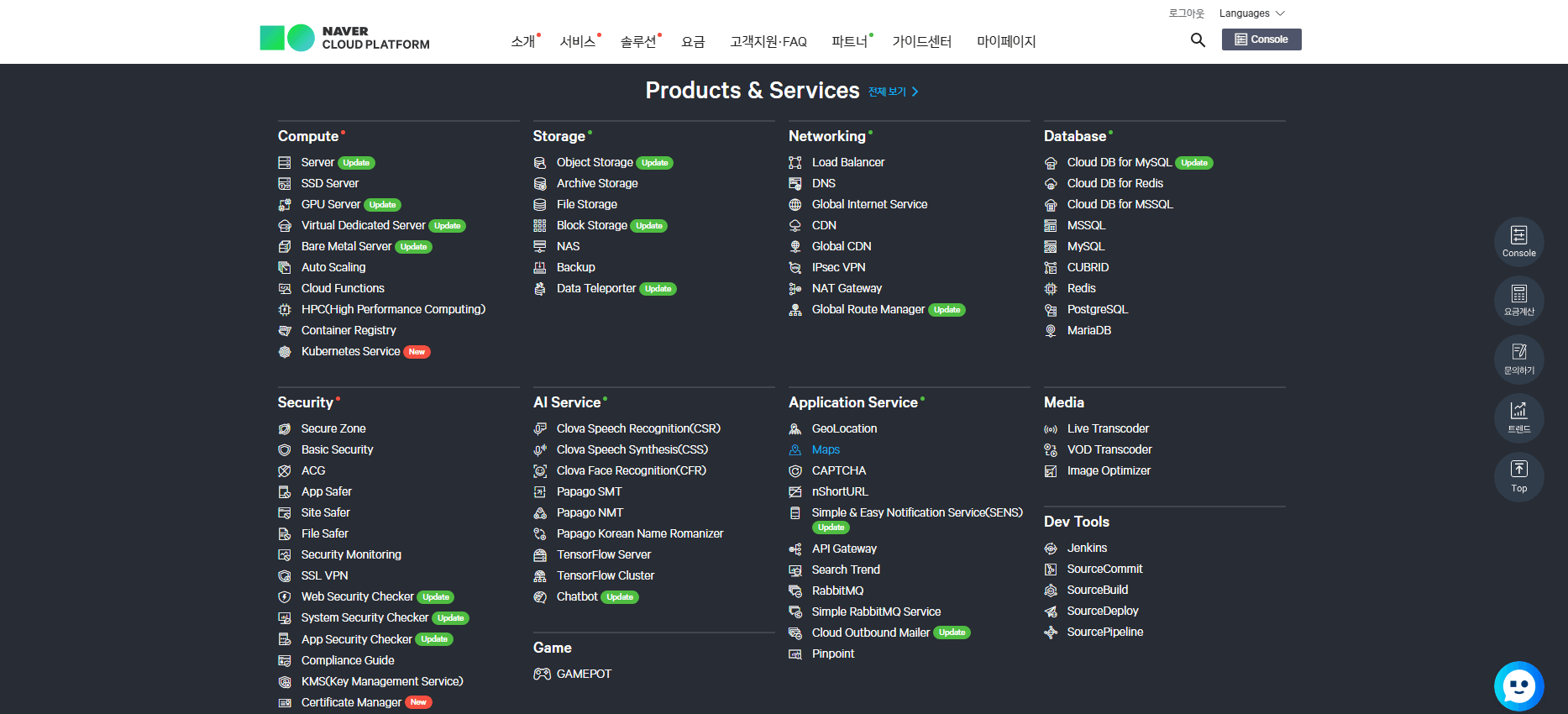Open the PostgreSQL link
This screenshot has height=714, width=1568.
click(1098, 310)
